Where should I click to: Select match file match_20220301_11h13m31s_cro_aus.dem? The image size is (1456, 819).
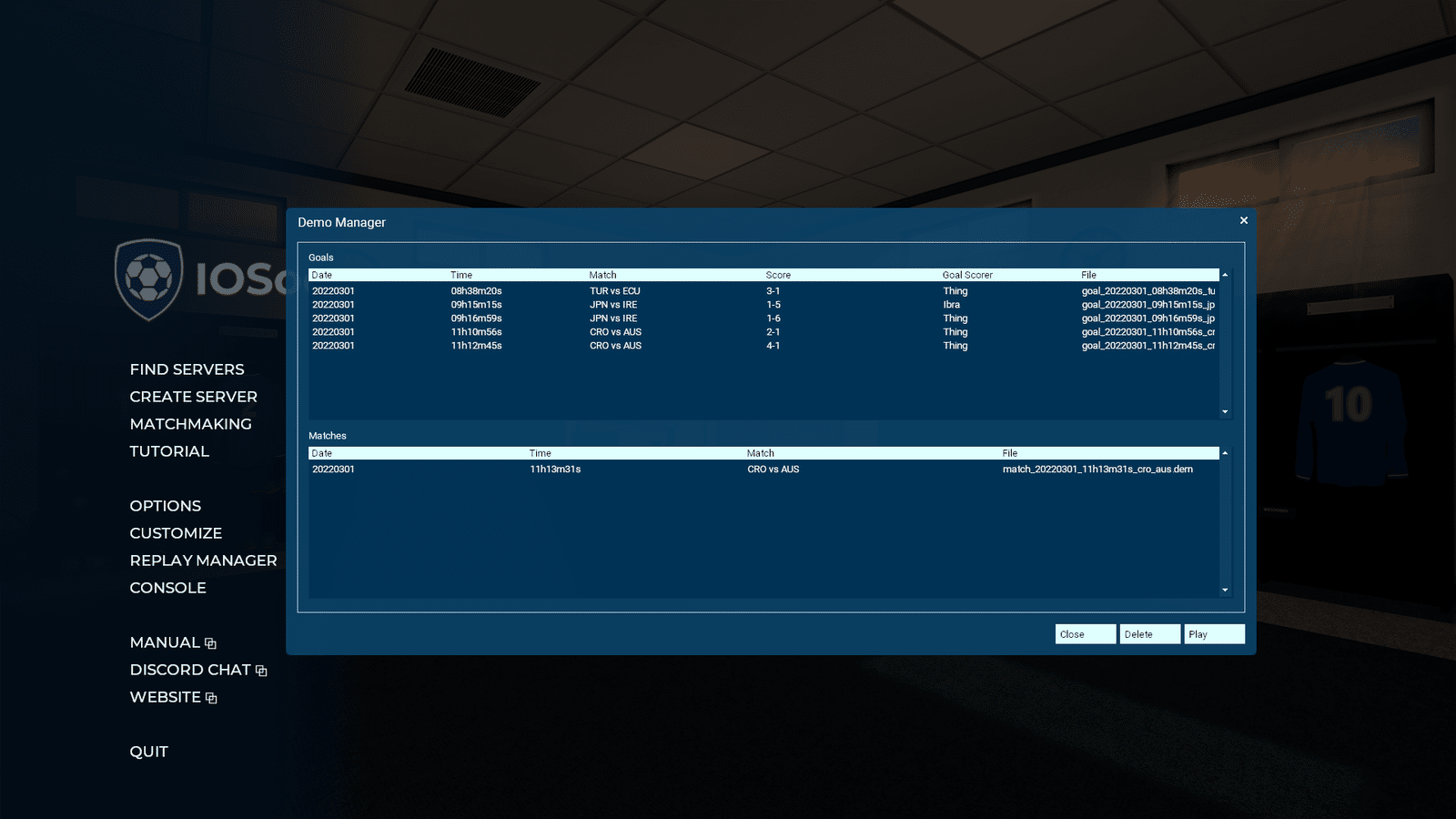click(763, 470)
